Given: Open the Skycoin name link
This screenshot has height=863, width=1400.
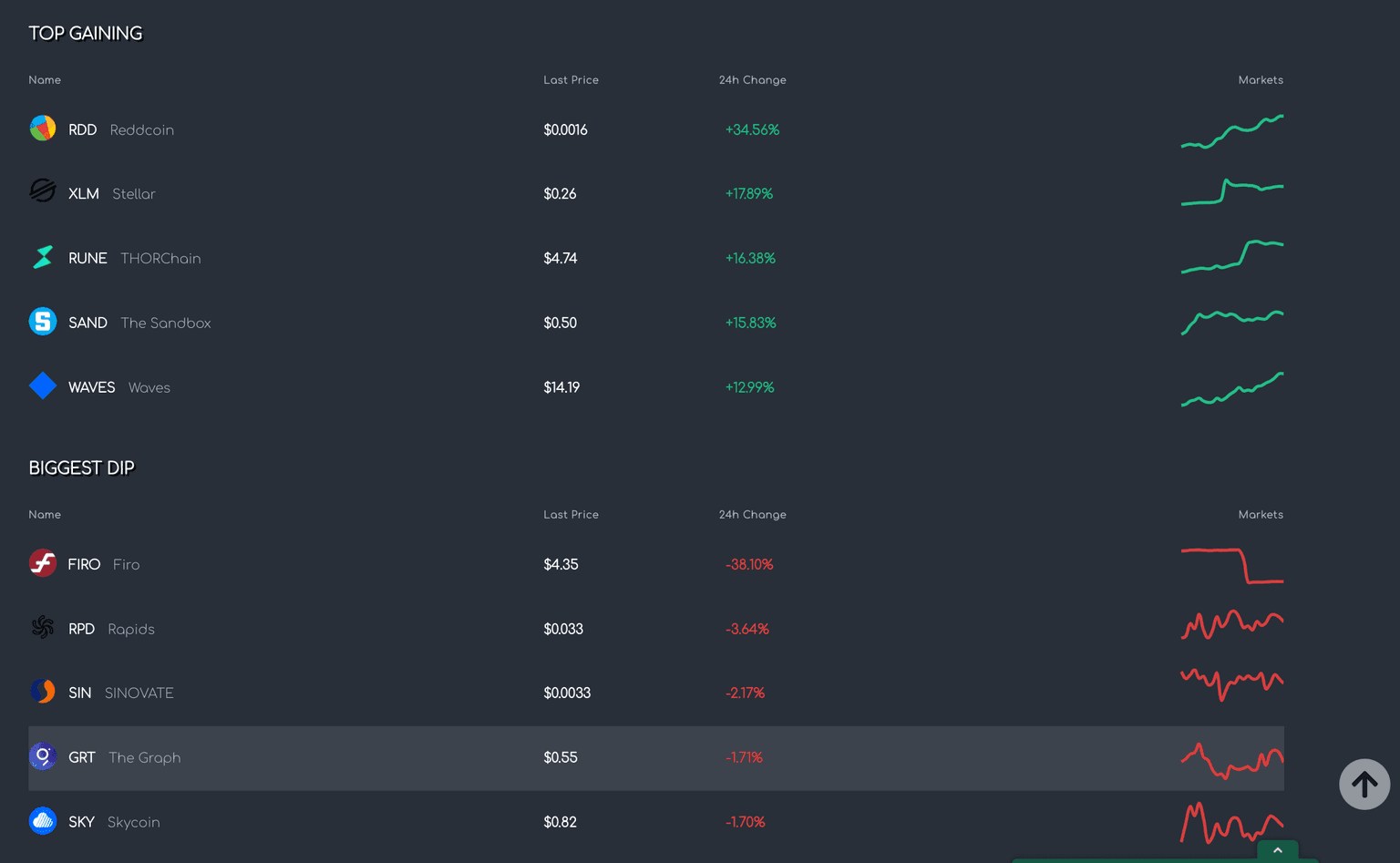Looking at the screenshot, I should (133, 822).
